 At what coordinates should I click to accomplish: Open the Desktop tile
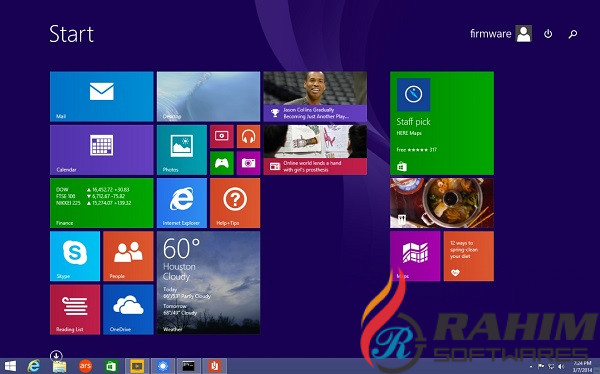point(208,96)
